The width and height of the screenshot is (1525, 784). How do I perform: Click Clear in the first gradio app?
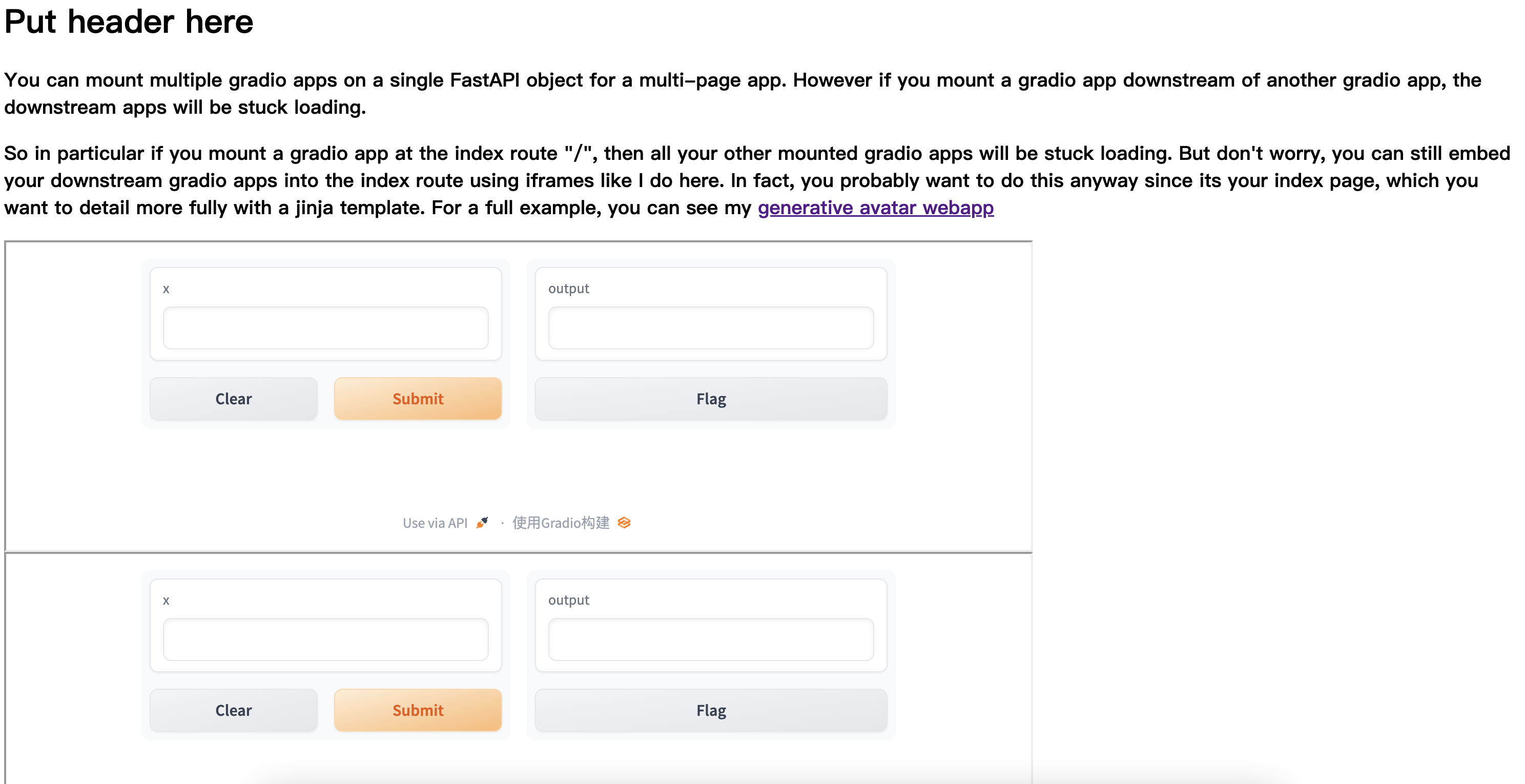[x=233, y=399]
